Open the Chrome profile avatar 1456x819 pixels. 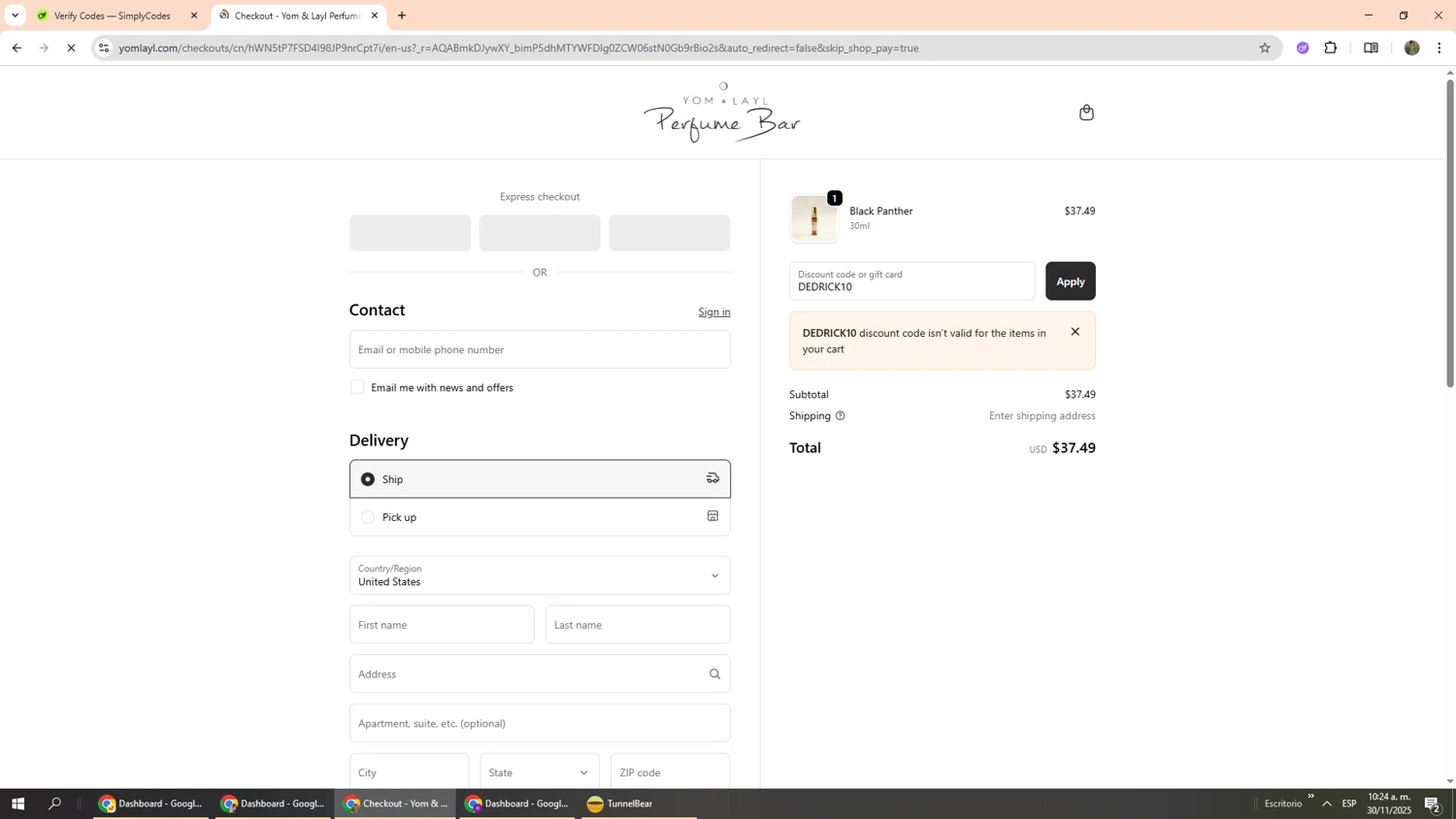[x=1411, y=48]
